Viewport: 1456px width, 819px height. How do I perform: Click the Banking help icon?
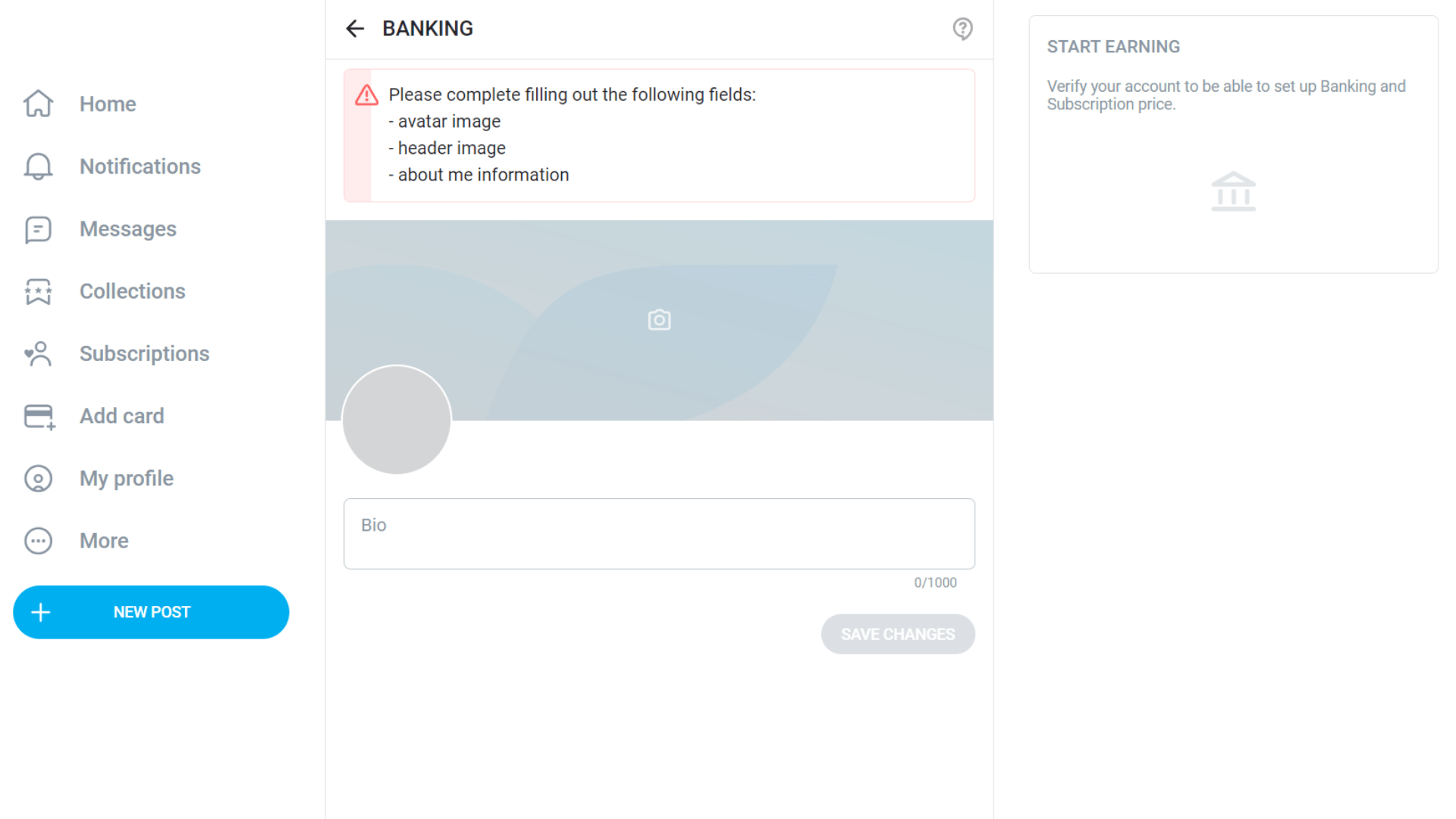coord(962,27)
